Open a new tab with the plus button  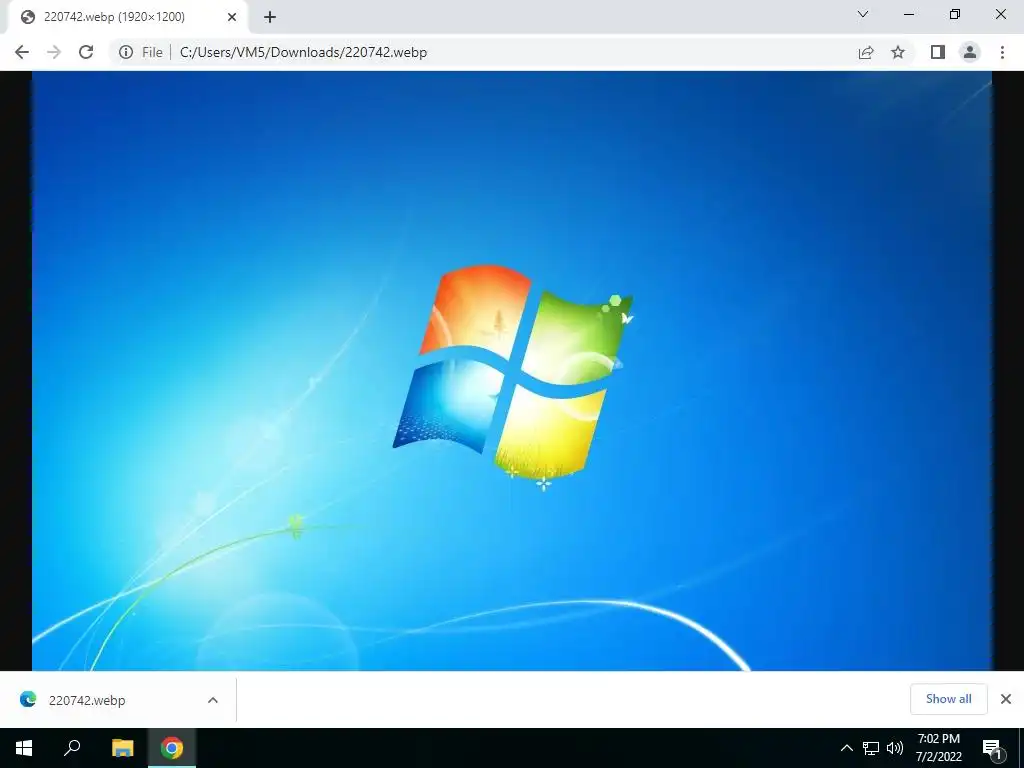tap(270, 17)
